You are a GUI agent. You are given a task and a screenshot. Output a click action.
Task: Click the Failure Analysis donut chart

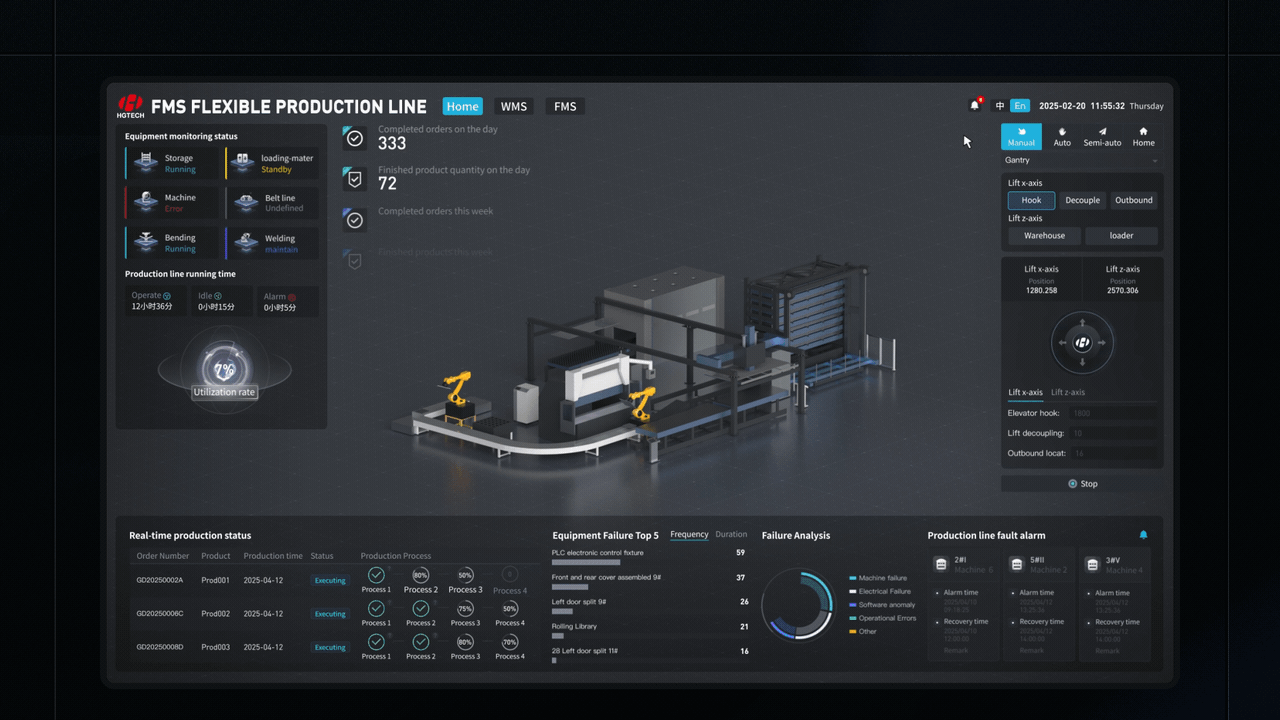797,605
